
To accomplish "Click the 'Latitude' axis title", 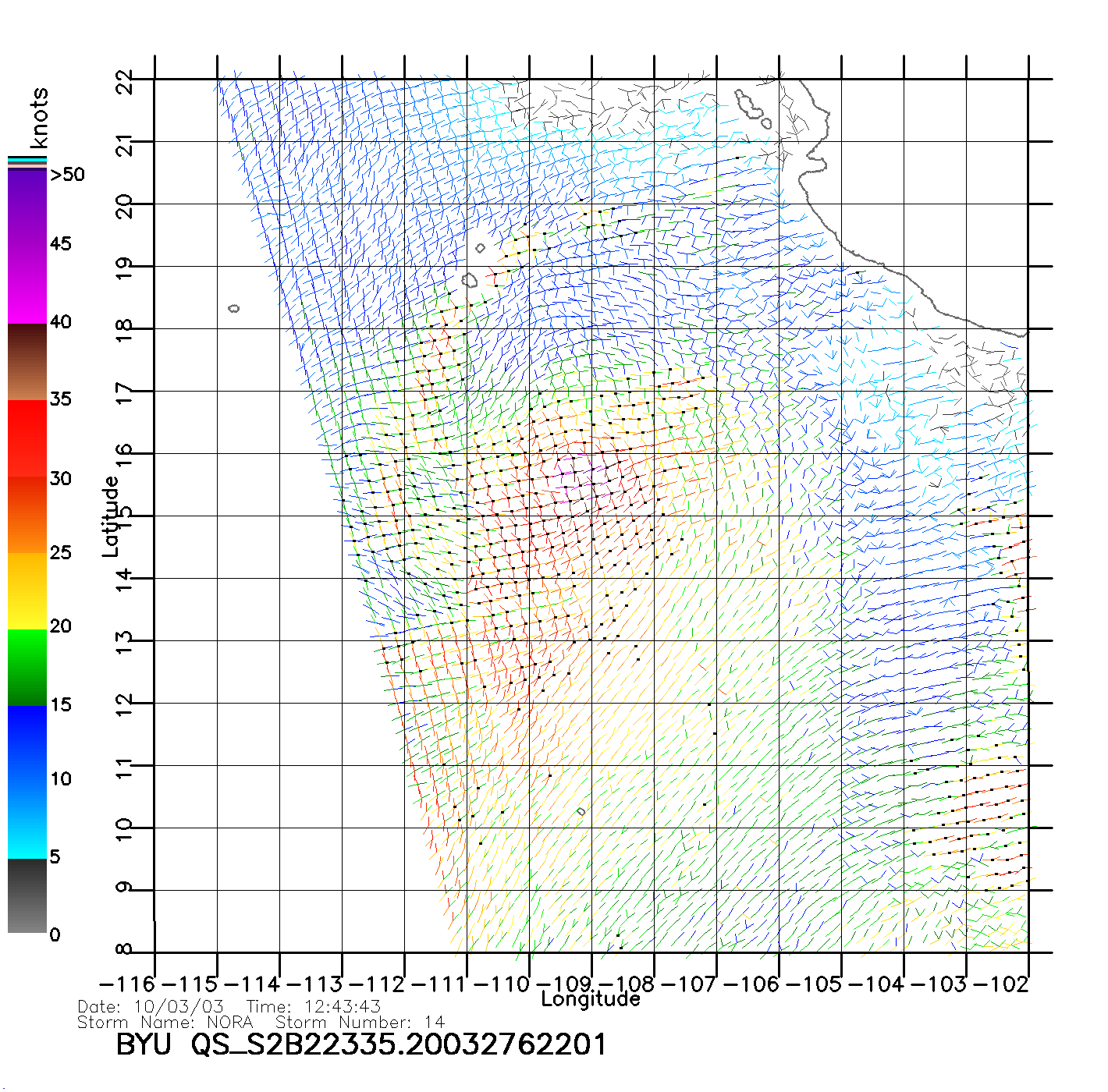I will click(x=111, y=516).
